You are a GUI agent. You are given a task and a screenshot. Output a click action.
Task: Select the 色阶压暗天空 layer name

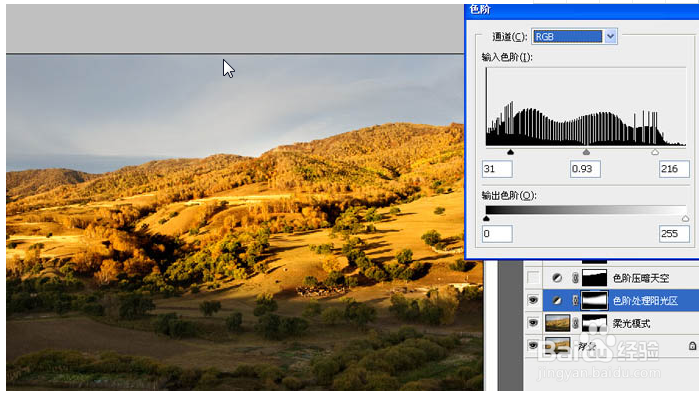pos(641,278)
